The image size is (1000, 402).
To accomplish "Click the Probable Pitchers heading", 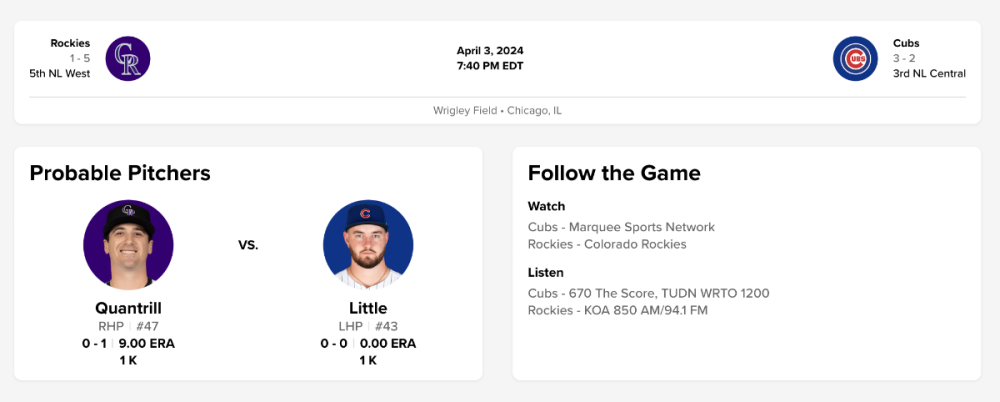I will pyautogui.click(x=120, y=173).
